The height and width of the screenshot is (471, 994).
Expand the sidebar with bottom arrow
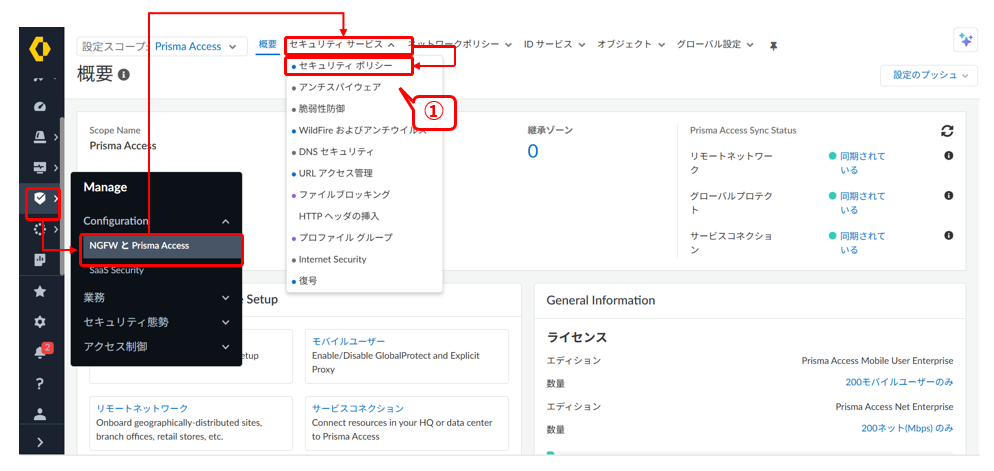[40, 442]
